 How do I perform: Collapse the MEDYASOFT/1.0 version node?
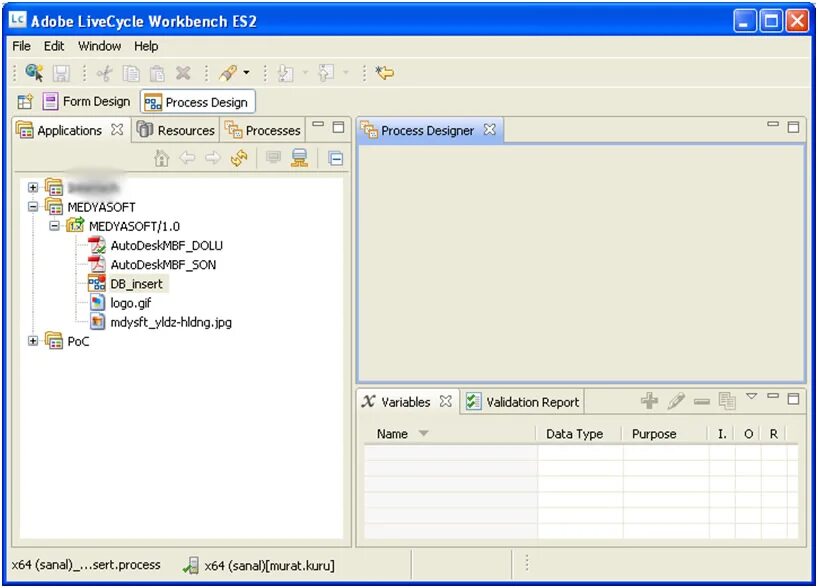click(x=54, y=226)
